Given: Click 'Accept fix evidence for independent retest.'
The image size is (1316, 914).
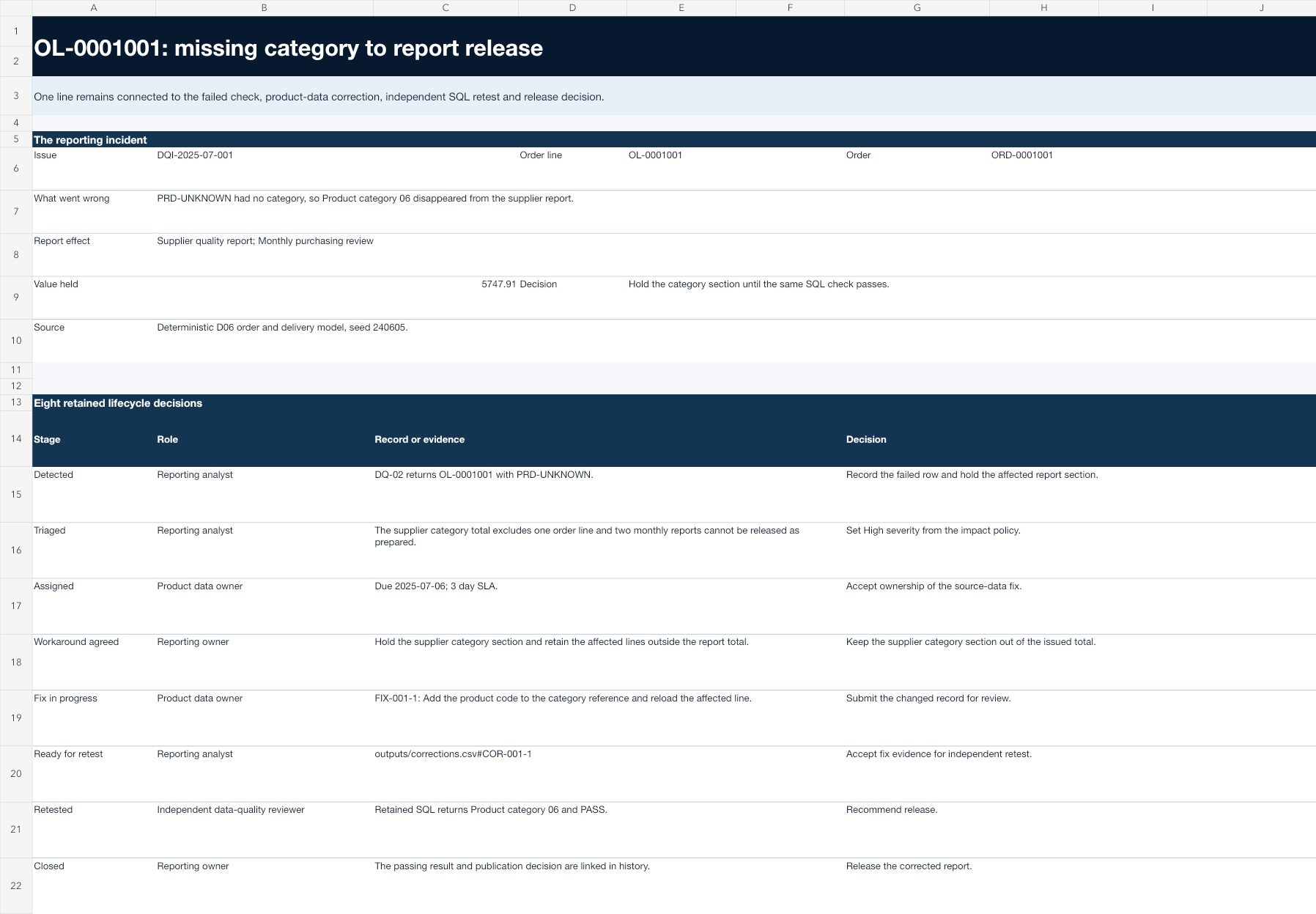Looking at the screenshot, I should pyautogui.click(x=939, y=754).
